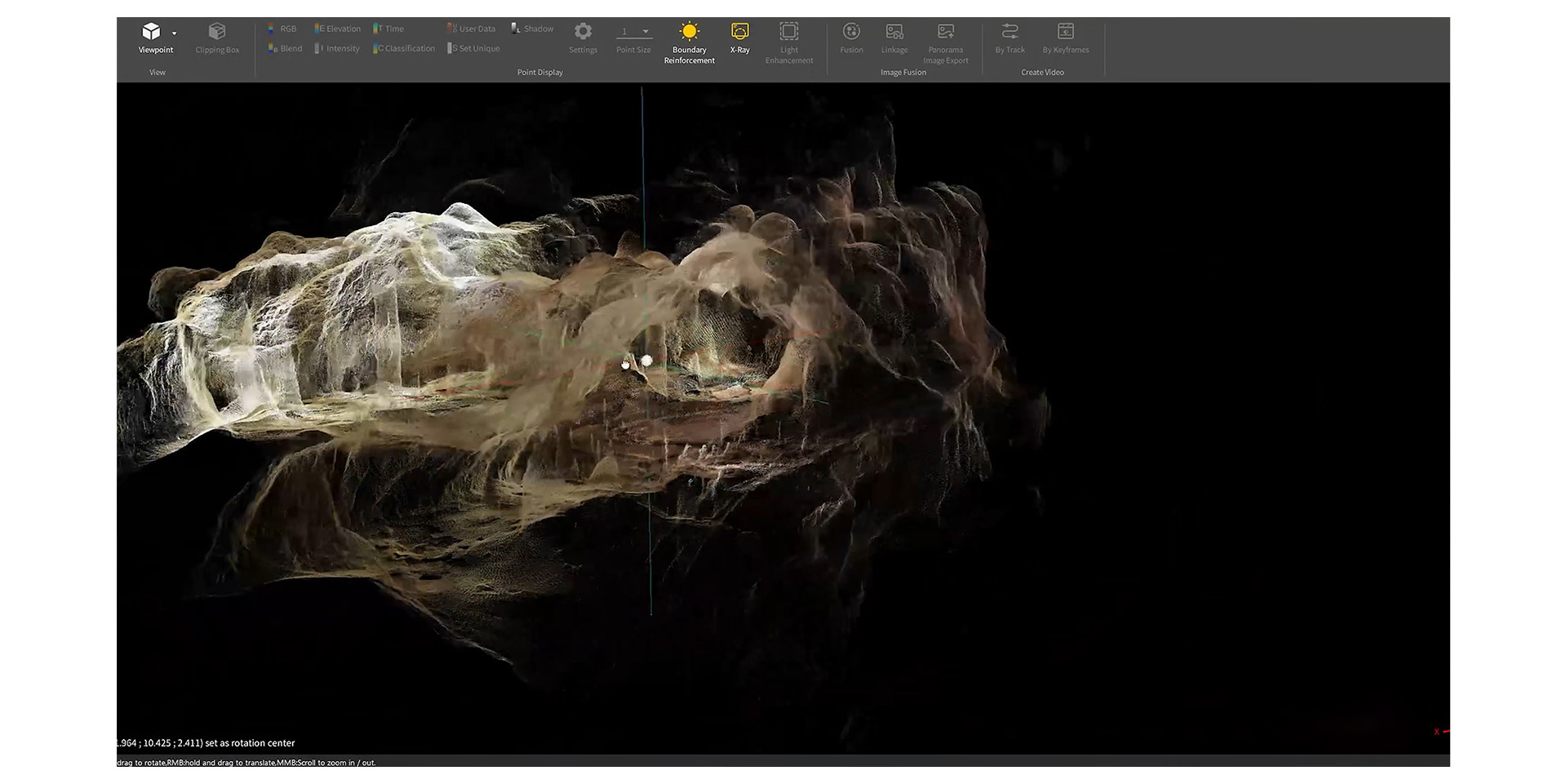This screenshot has height=784, width=1567.
Task: Enable Light Enhancement
Action: pyautogui.click(x=788, y=32)
